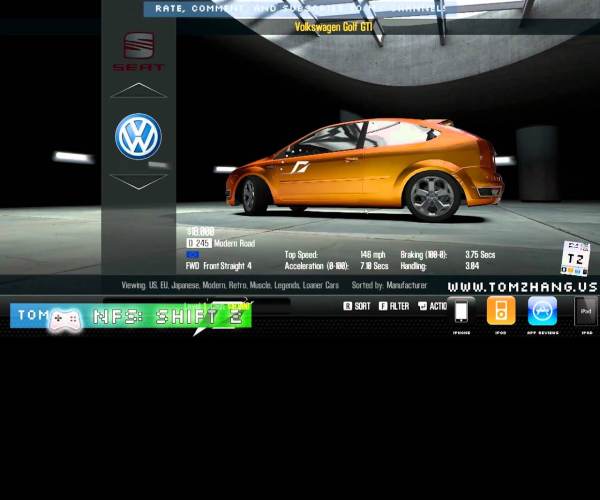Click the F key icon beside FILTER
The height and width of the screenshot is (500, 600).
[x=383, y=306]
